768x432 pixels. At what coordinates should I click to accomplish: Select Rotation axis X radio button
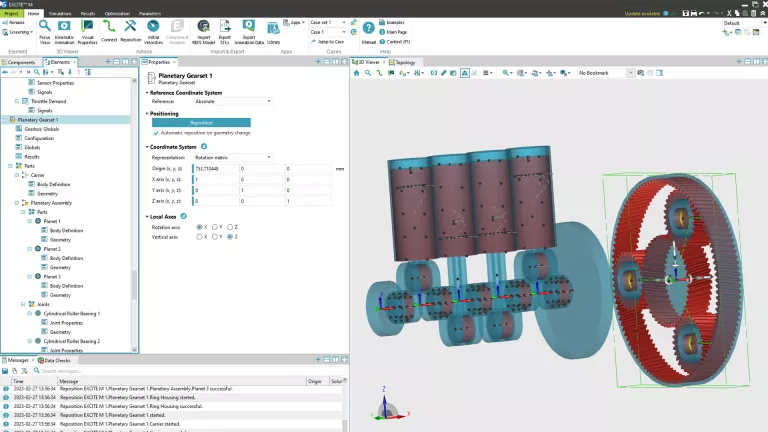199,227
